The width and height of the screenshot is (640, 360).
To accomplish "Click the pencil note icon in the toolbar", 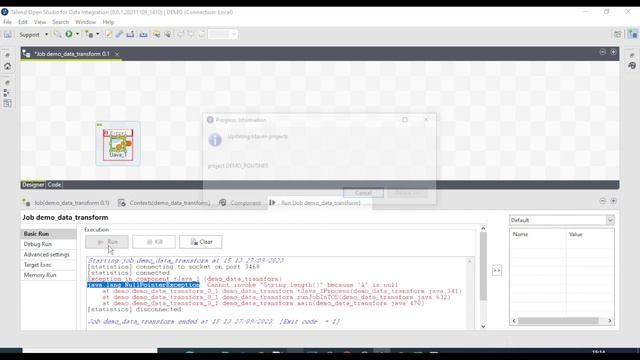I will pyautogui.click(x=109, y=35).
